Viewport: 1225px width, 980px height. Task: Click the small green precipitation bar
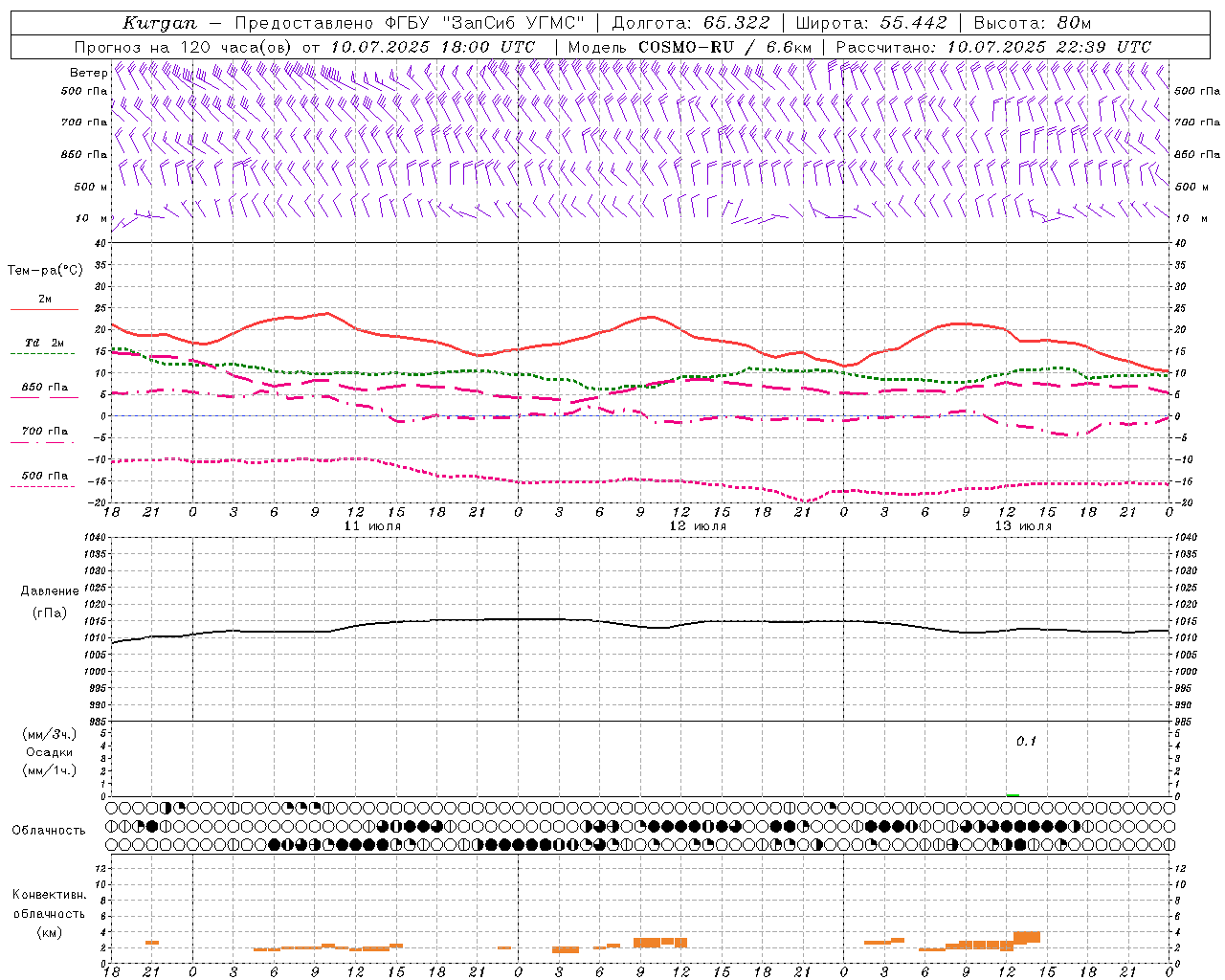point(1013,794)
